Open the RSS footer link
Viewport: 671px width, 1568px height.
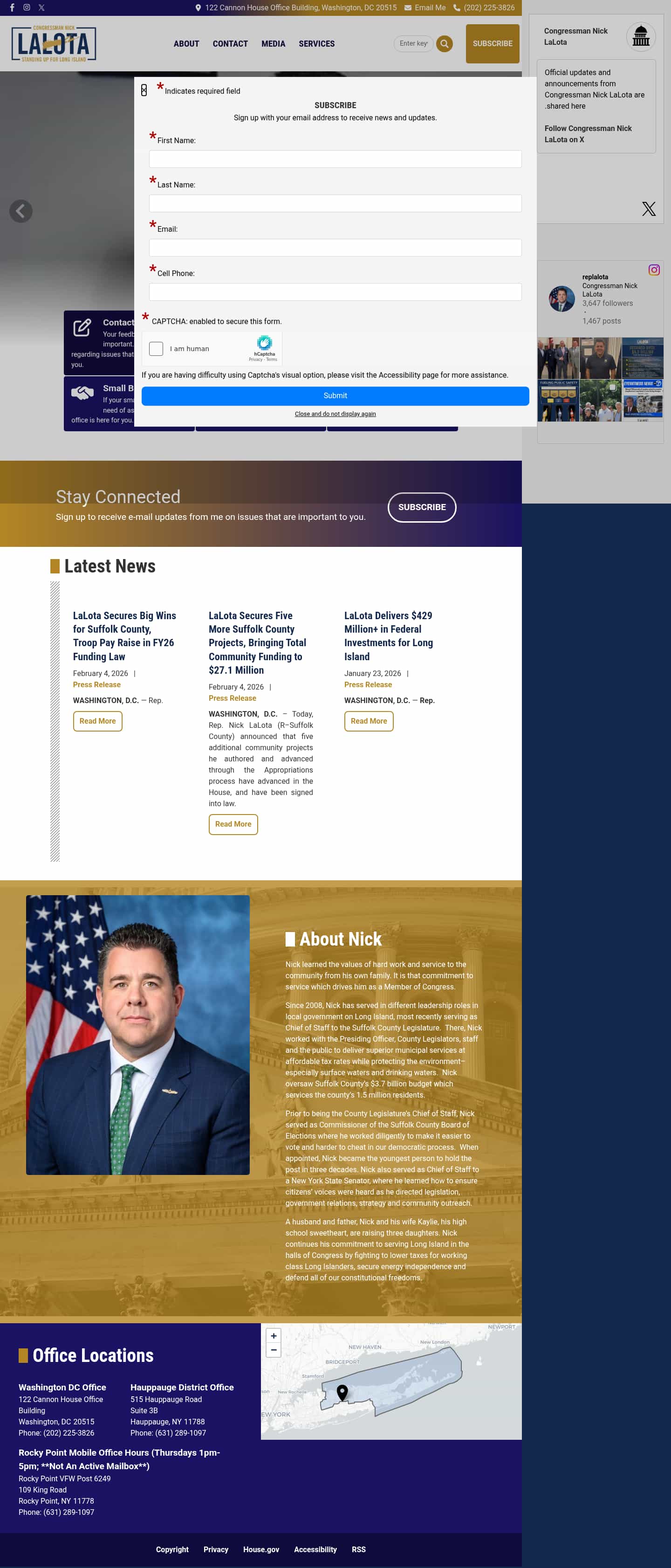(x=359, y=1549)
